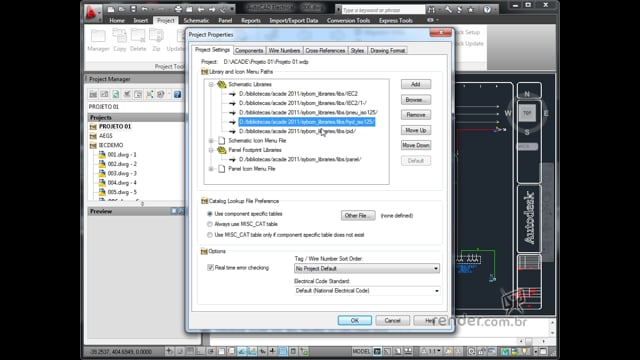Collapse the Panel Footprint Libraries tree node

[x=211, y=150]
